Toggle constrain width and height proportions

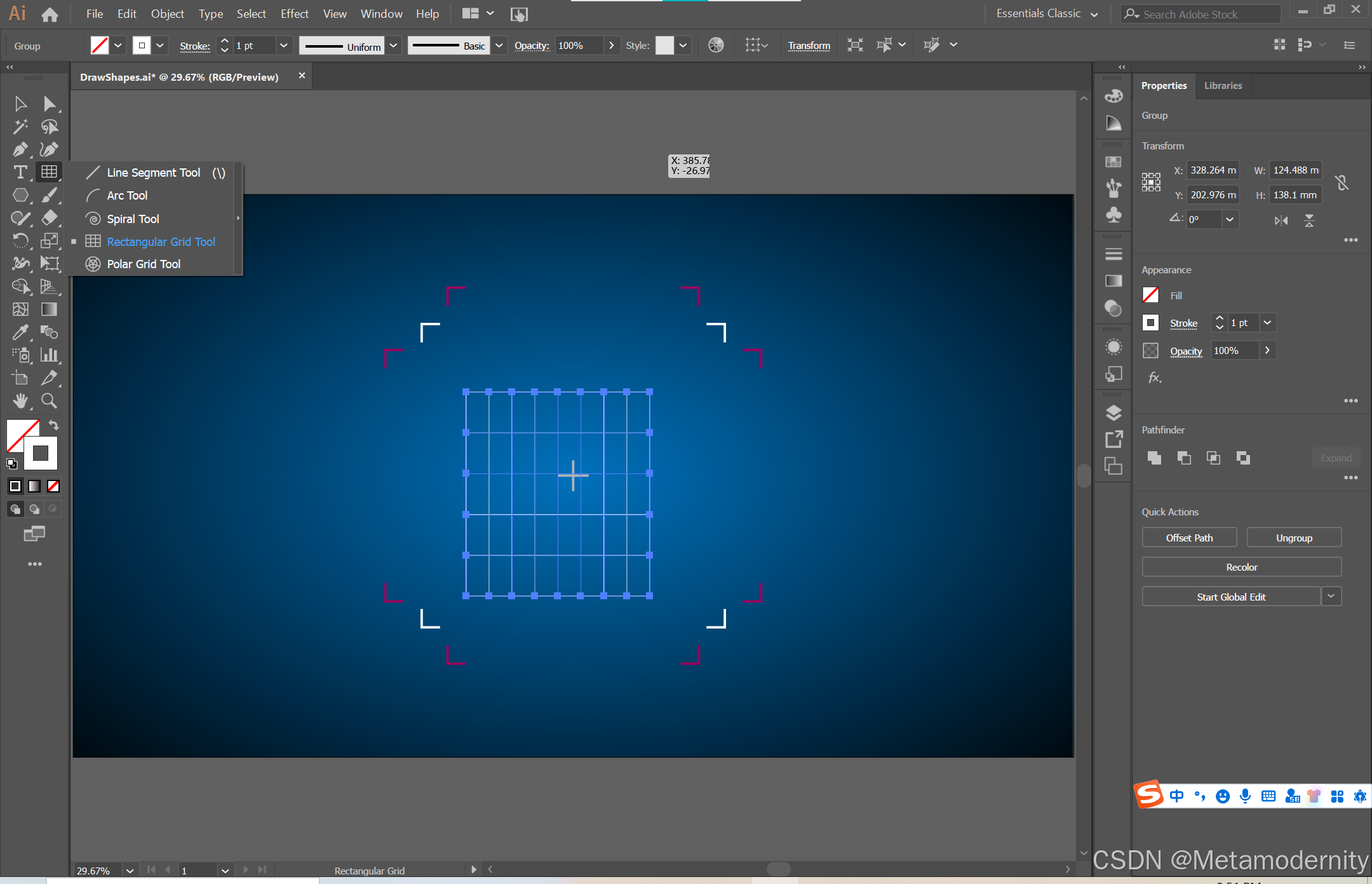pos(1342,183)
